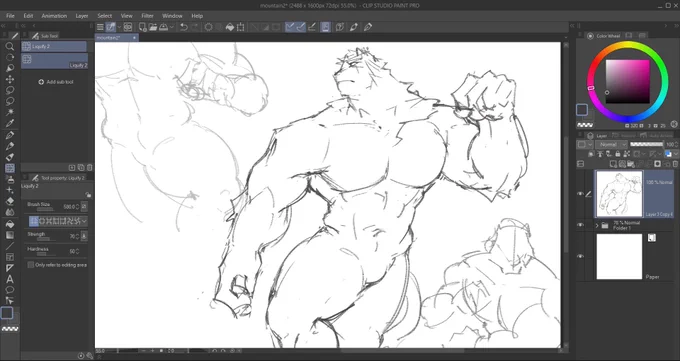
Task: Select the Fill bucket tool
Action: click(10, 224)
